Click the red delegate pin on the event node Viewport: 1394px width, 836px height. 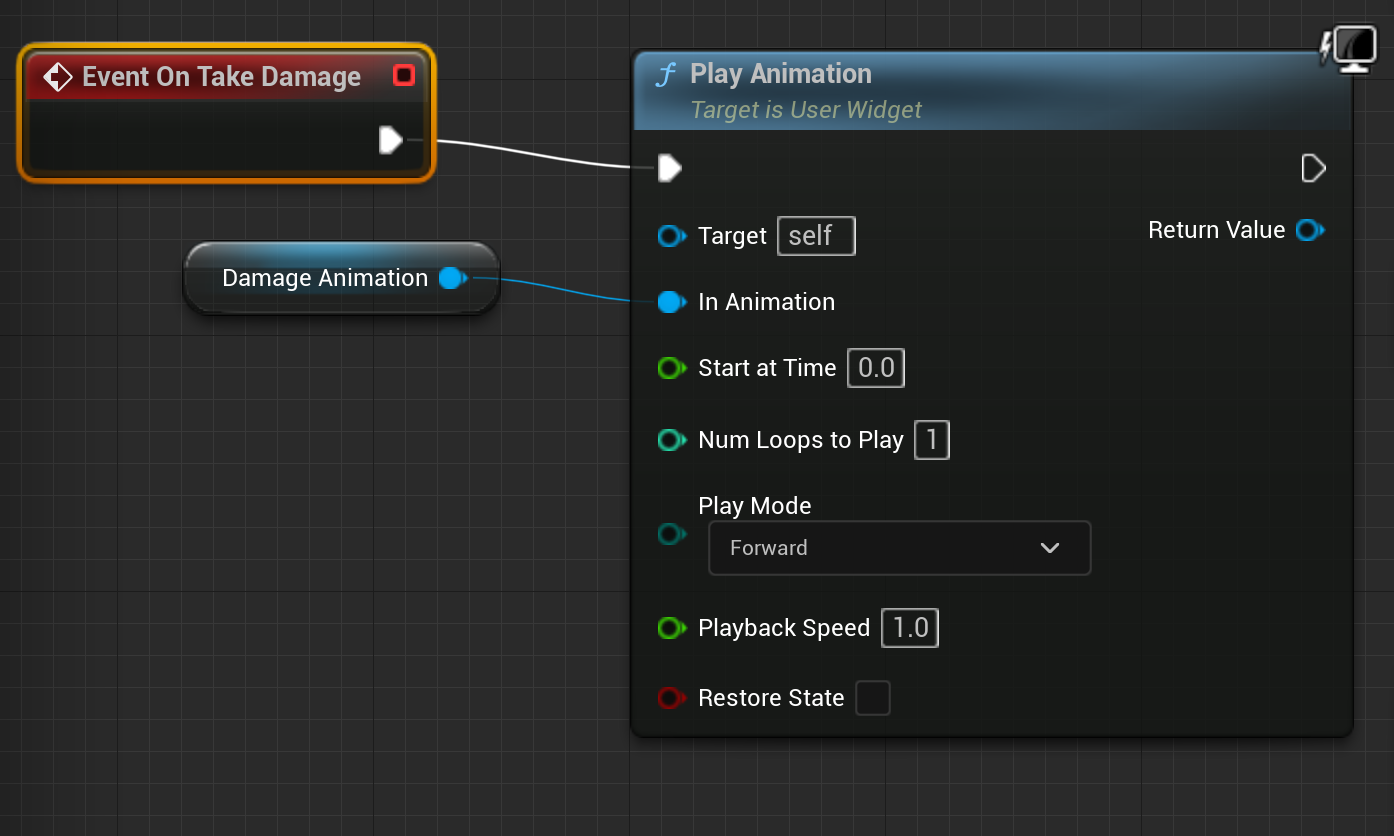tap(404, 75)
